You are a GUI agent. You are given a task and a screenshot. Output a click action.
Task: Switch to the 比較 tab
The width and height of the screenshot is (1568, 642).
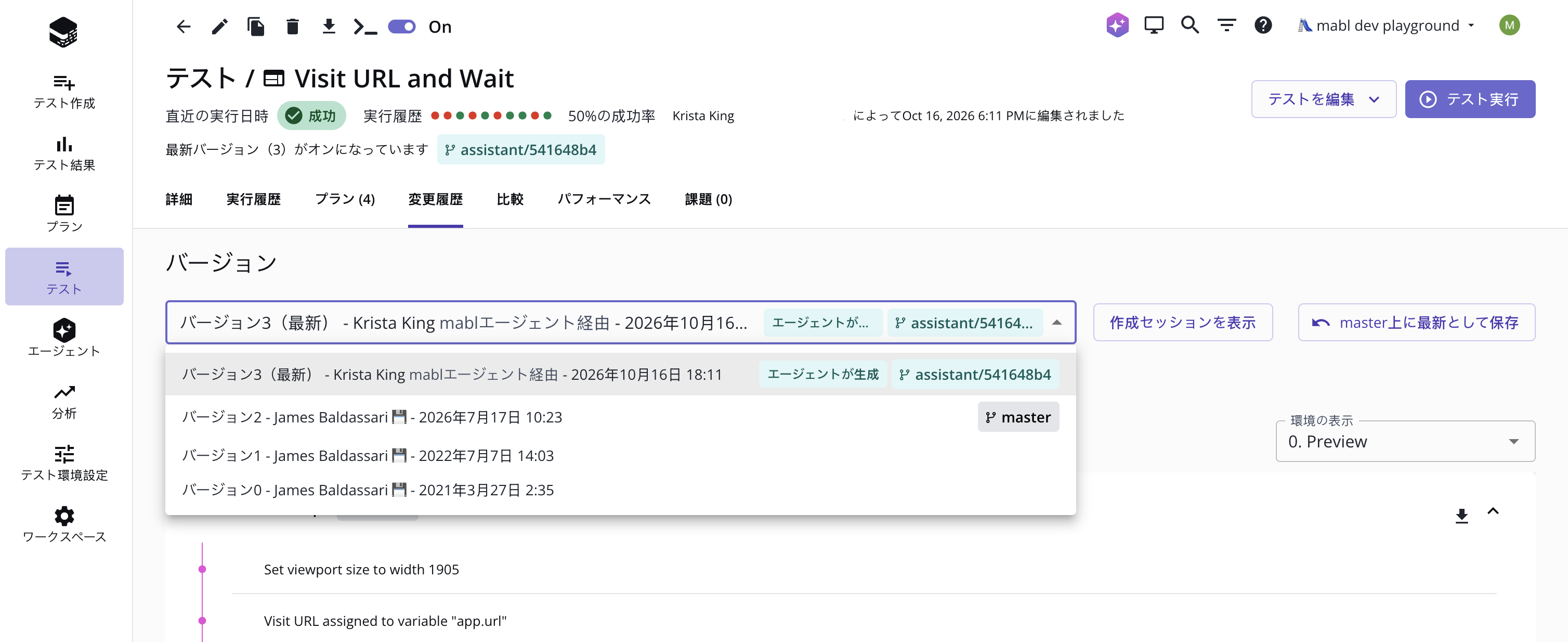[510, 199]
